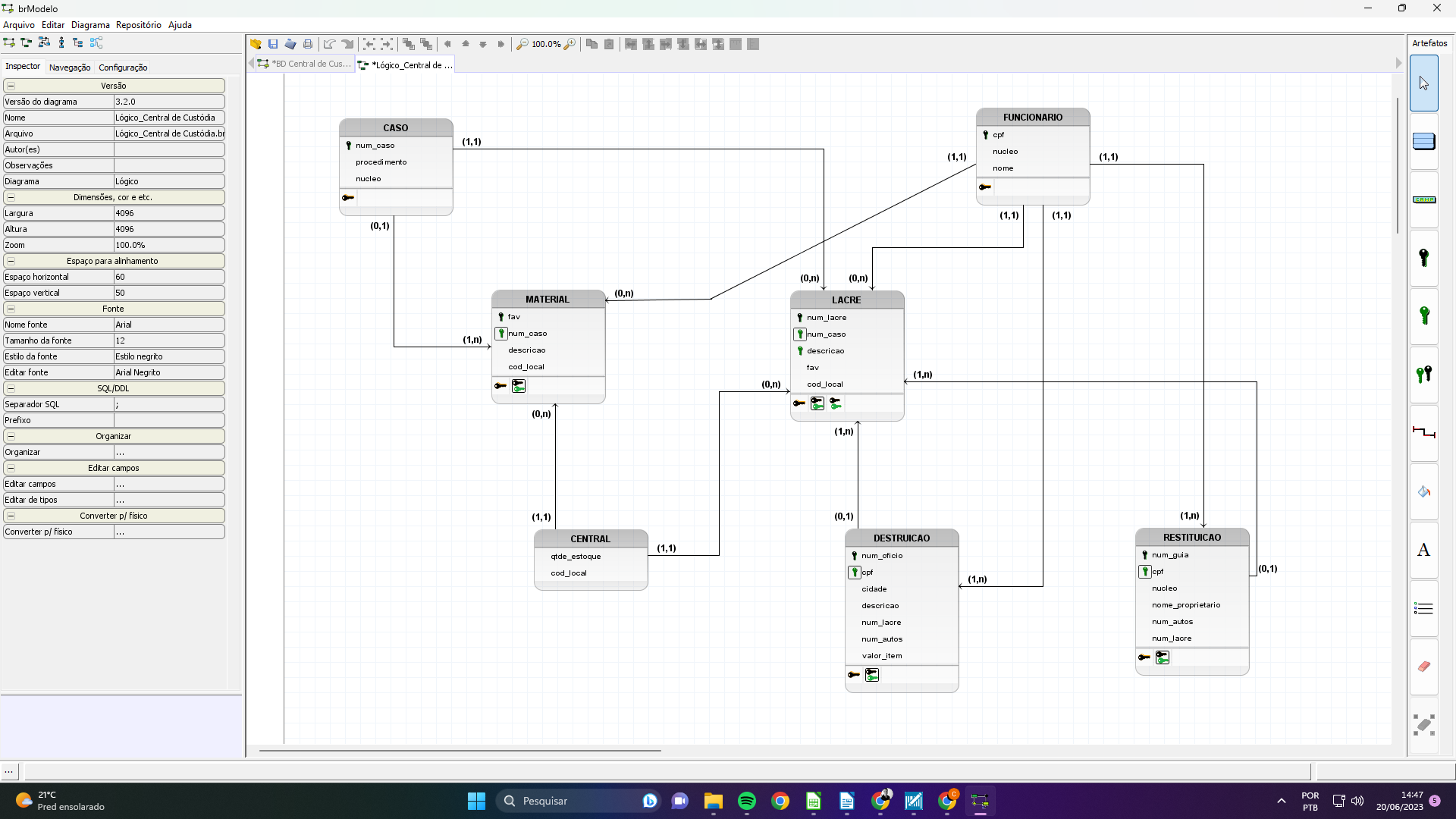Click the copy icon in the toolbar
This screenshot has width=1456, height=819.
(x=591, y=44)
